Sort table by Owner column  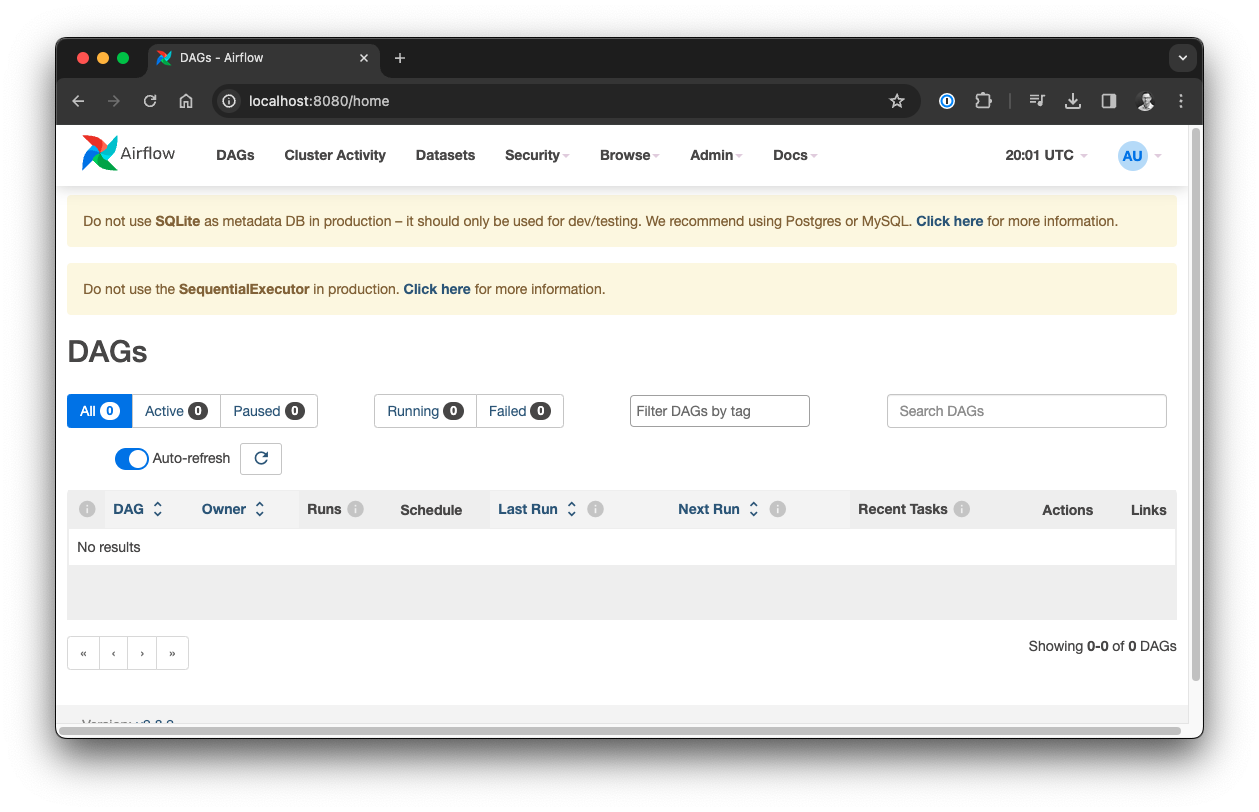232,509
